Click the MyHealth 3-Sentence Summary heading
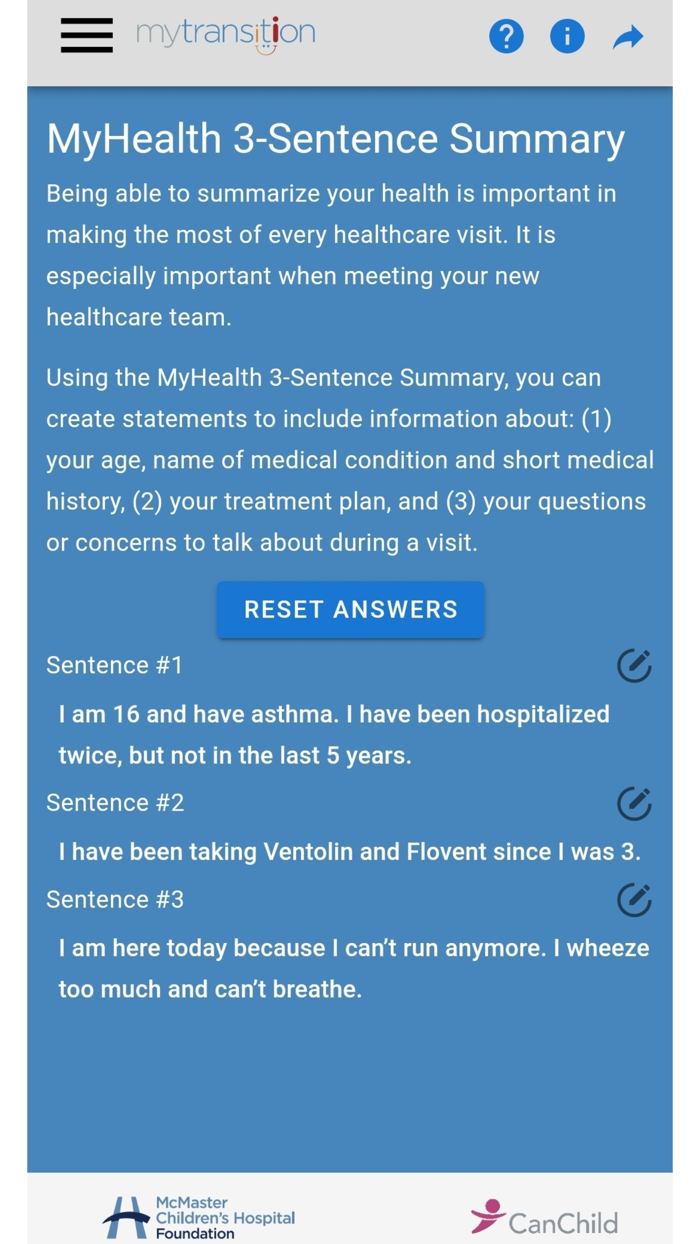Screen dimensions: 700x1244 coord(334,140)
